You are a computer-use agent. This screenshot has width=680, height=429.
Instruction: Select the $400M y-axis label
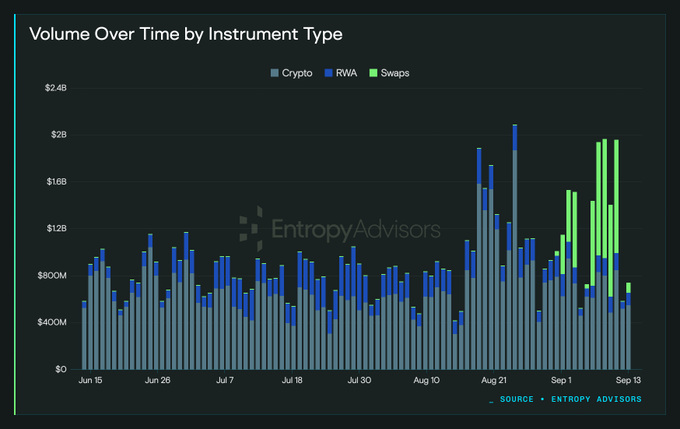tap(52, 322)
